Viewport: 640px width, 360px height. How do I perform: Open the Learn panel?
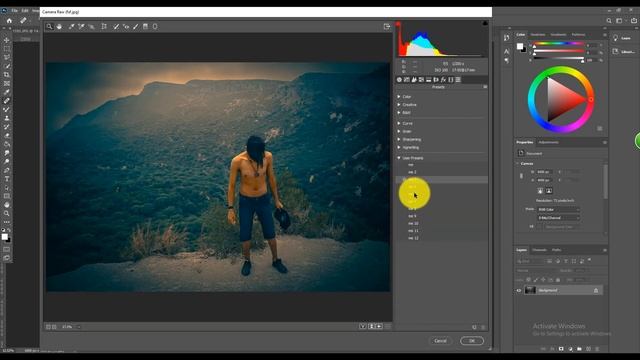(622, 38)
